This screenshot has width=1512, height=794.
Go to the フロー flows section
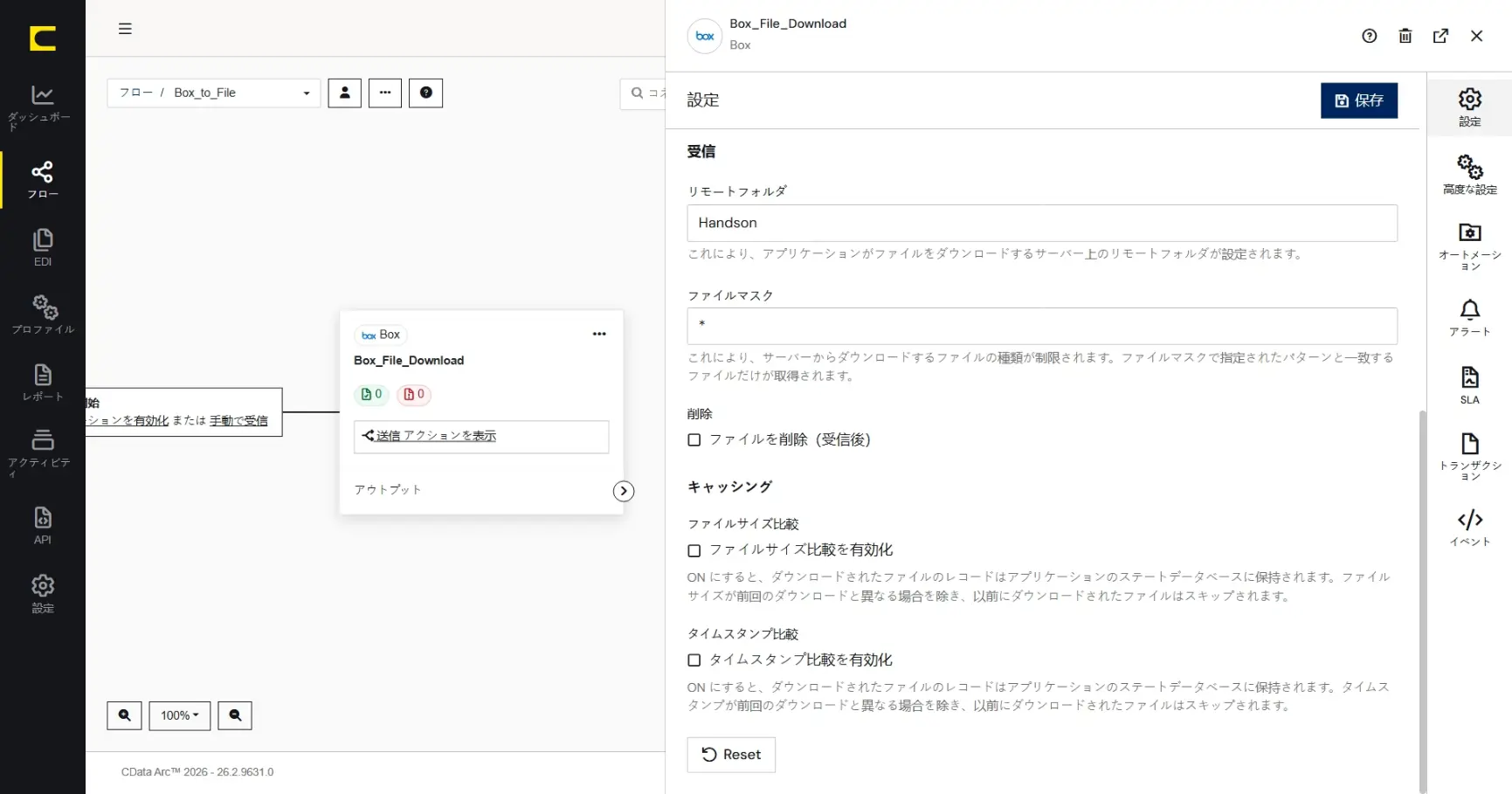[42, 180]
